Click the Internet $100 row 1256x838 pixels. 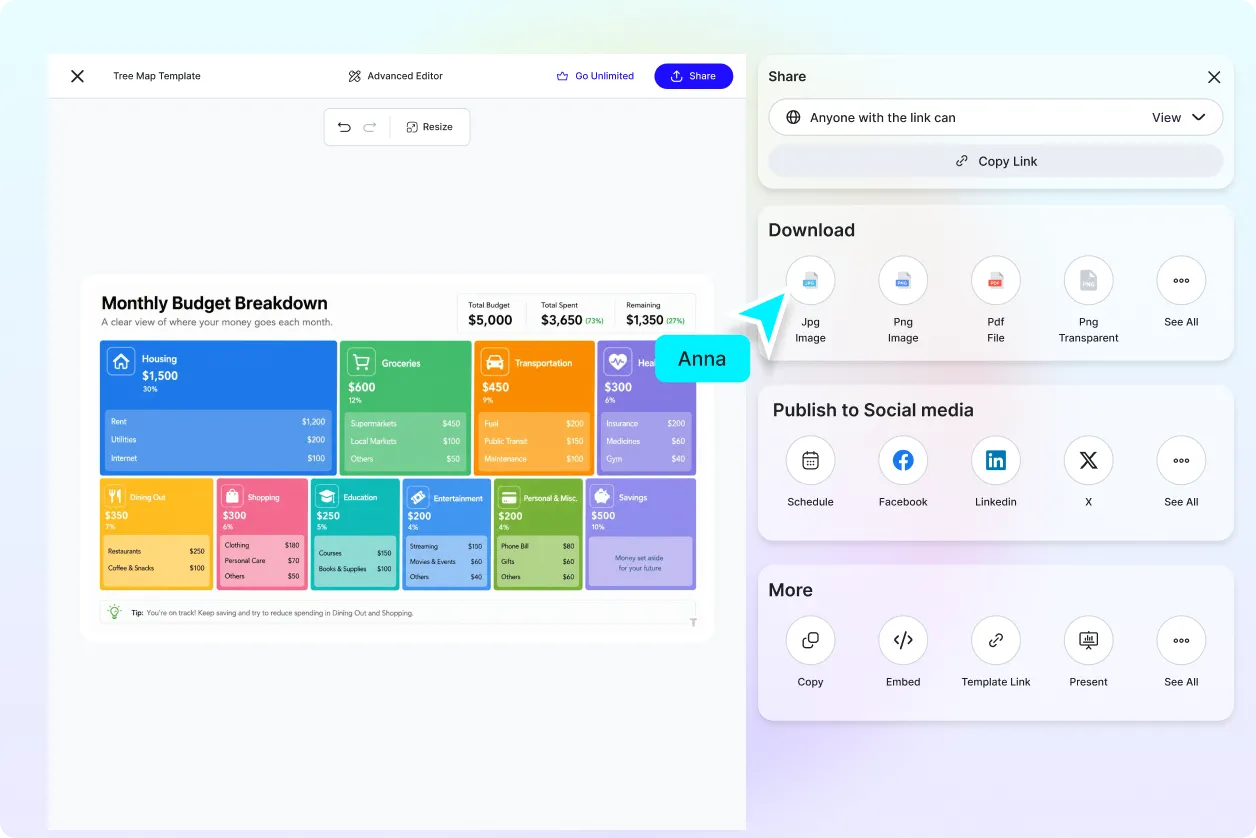[x=218, y=458]
